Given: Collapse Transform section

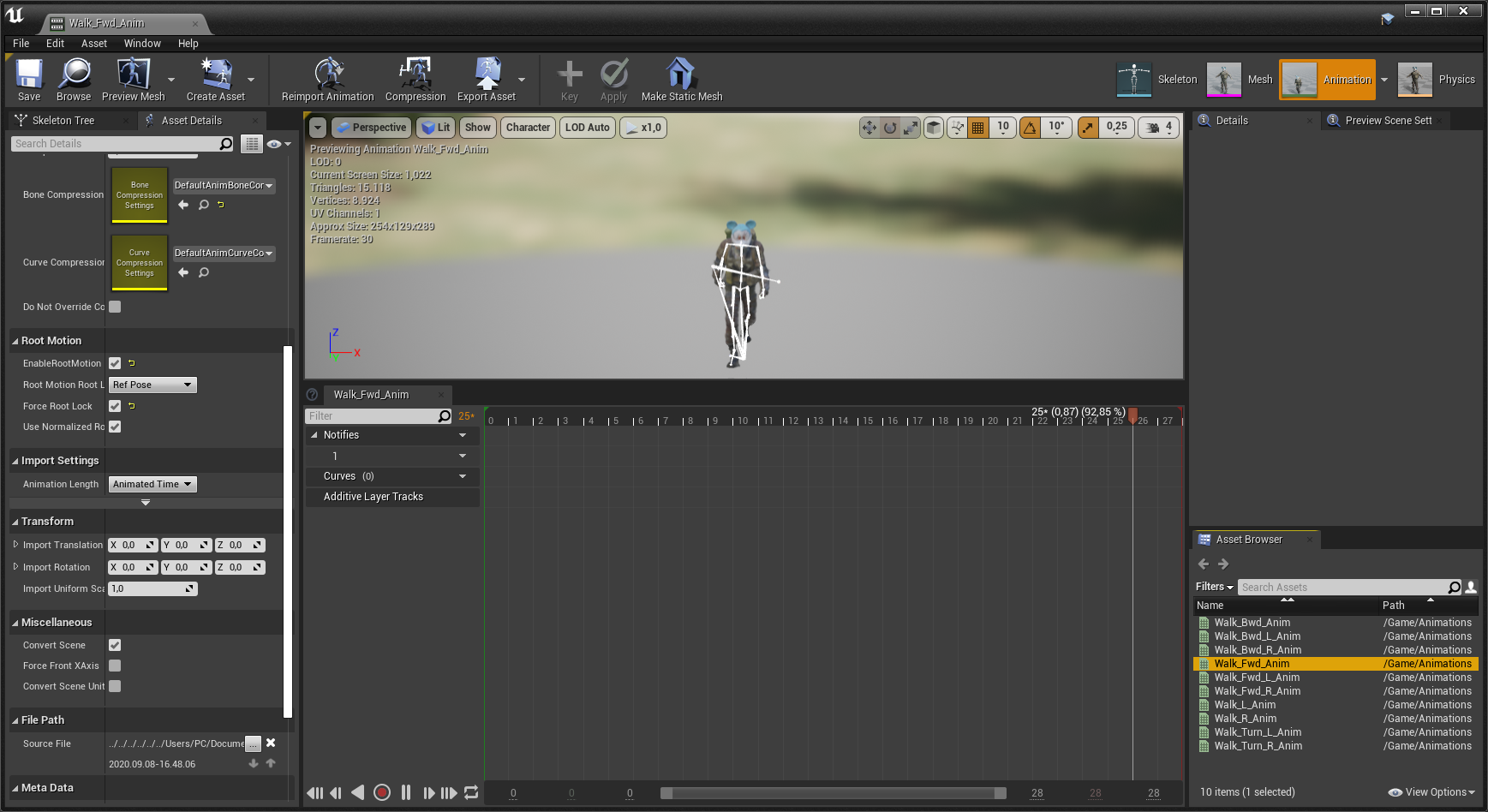Looking at the screenshot, I should (15, 522).
